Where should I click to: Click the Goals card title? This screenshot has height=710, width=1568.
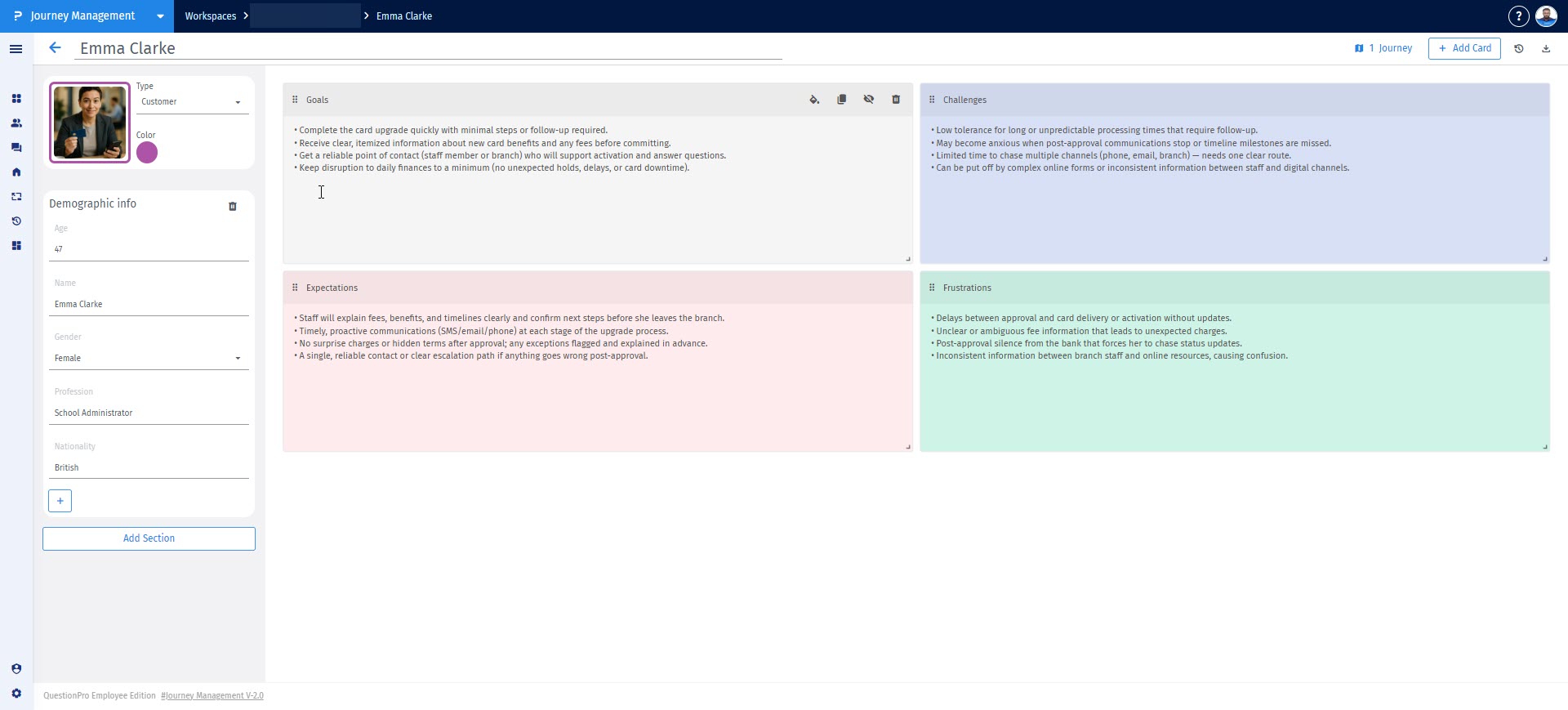click(317, 100)
